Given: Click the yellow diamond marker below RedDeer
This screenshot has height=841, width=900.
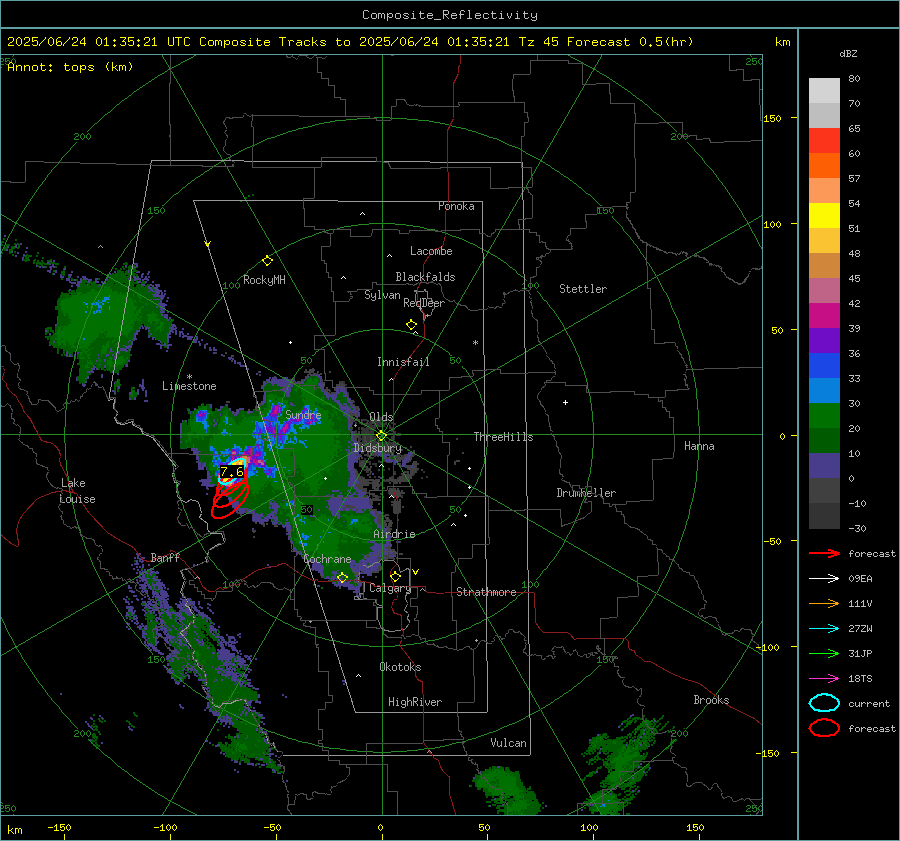Looking at the screenshot, I should [412, 325].
